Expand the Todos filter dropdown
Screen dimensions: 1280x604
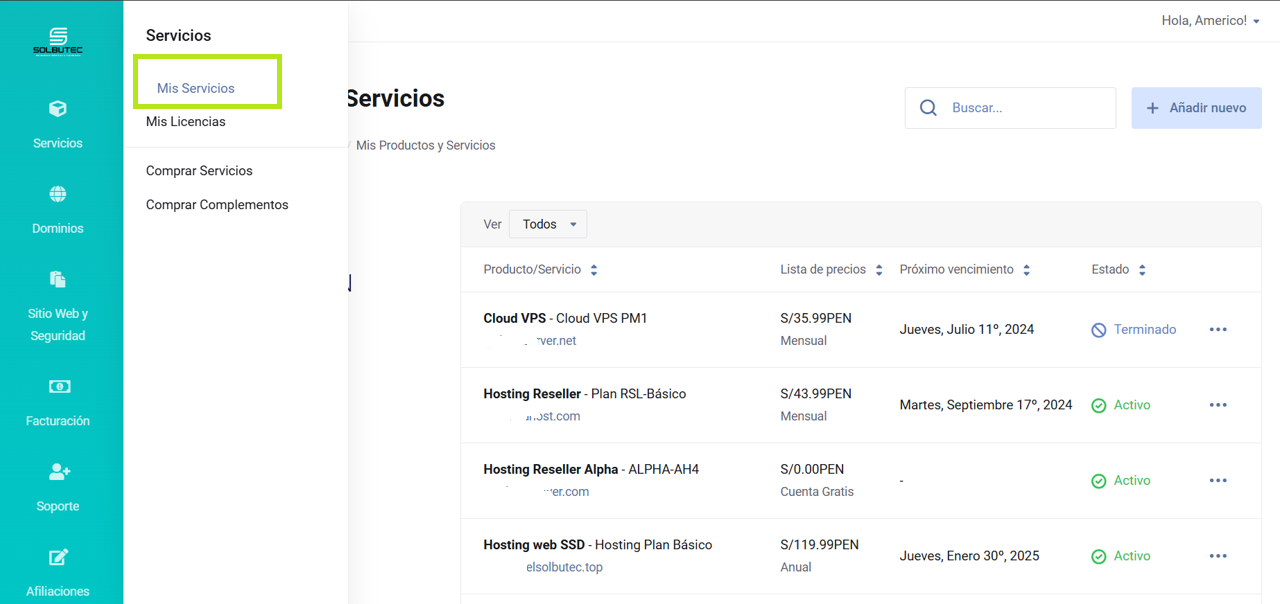click(548, 224)
